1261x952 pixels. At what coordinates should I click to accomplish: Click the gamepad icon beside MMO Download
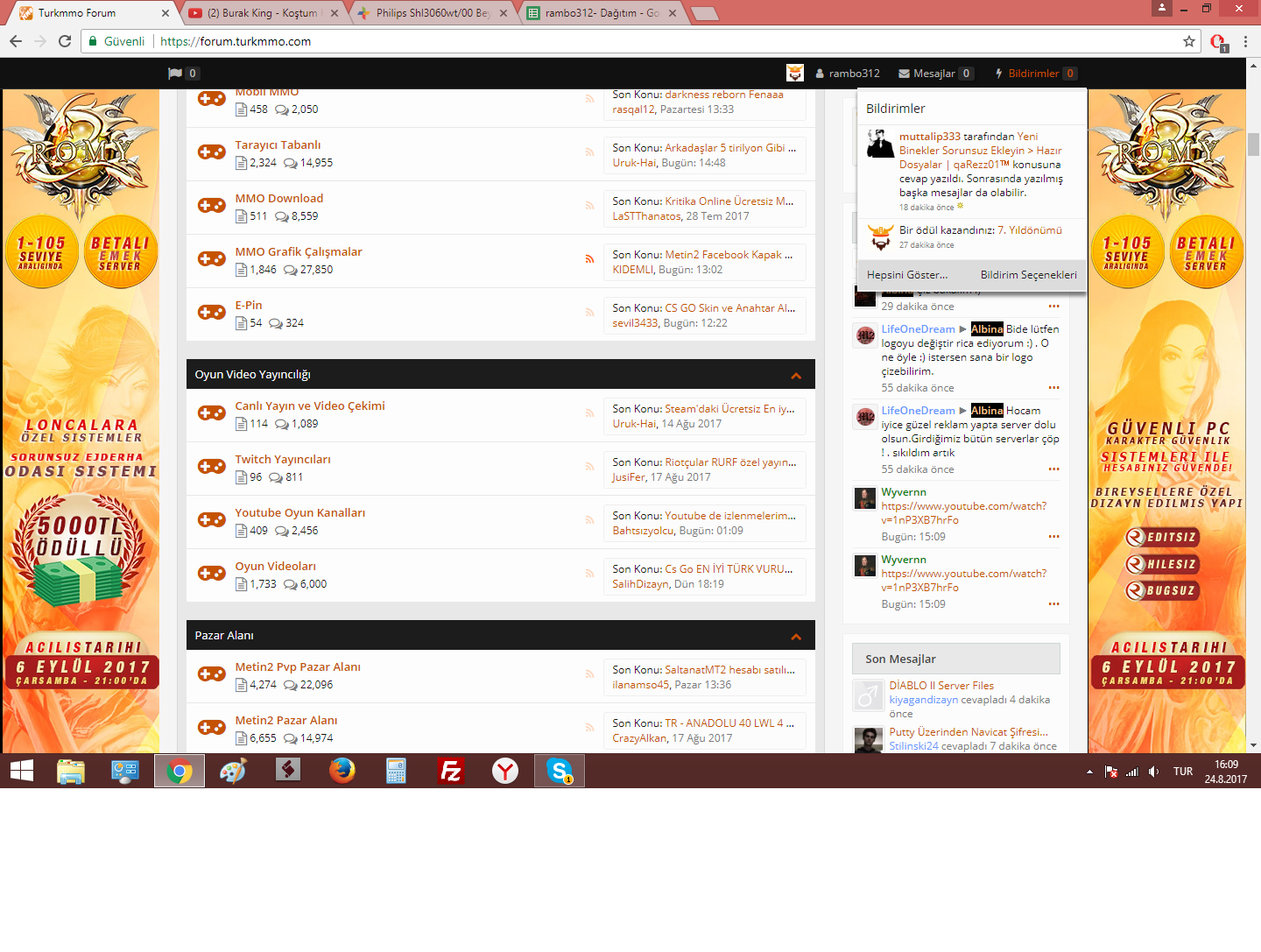click(211, 206)
